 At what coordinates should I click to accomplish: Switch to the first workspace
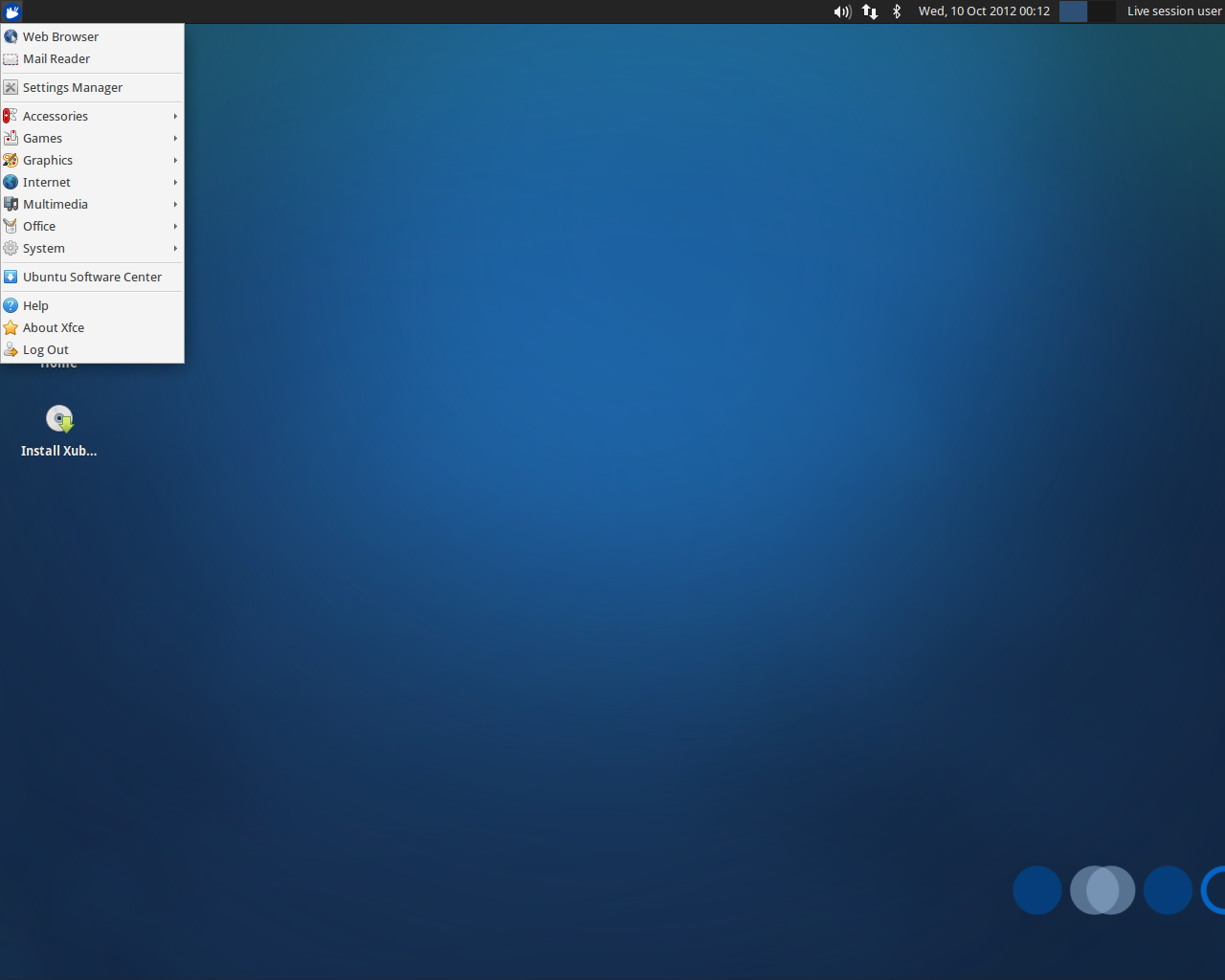pos(1073,11)
